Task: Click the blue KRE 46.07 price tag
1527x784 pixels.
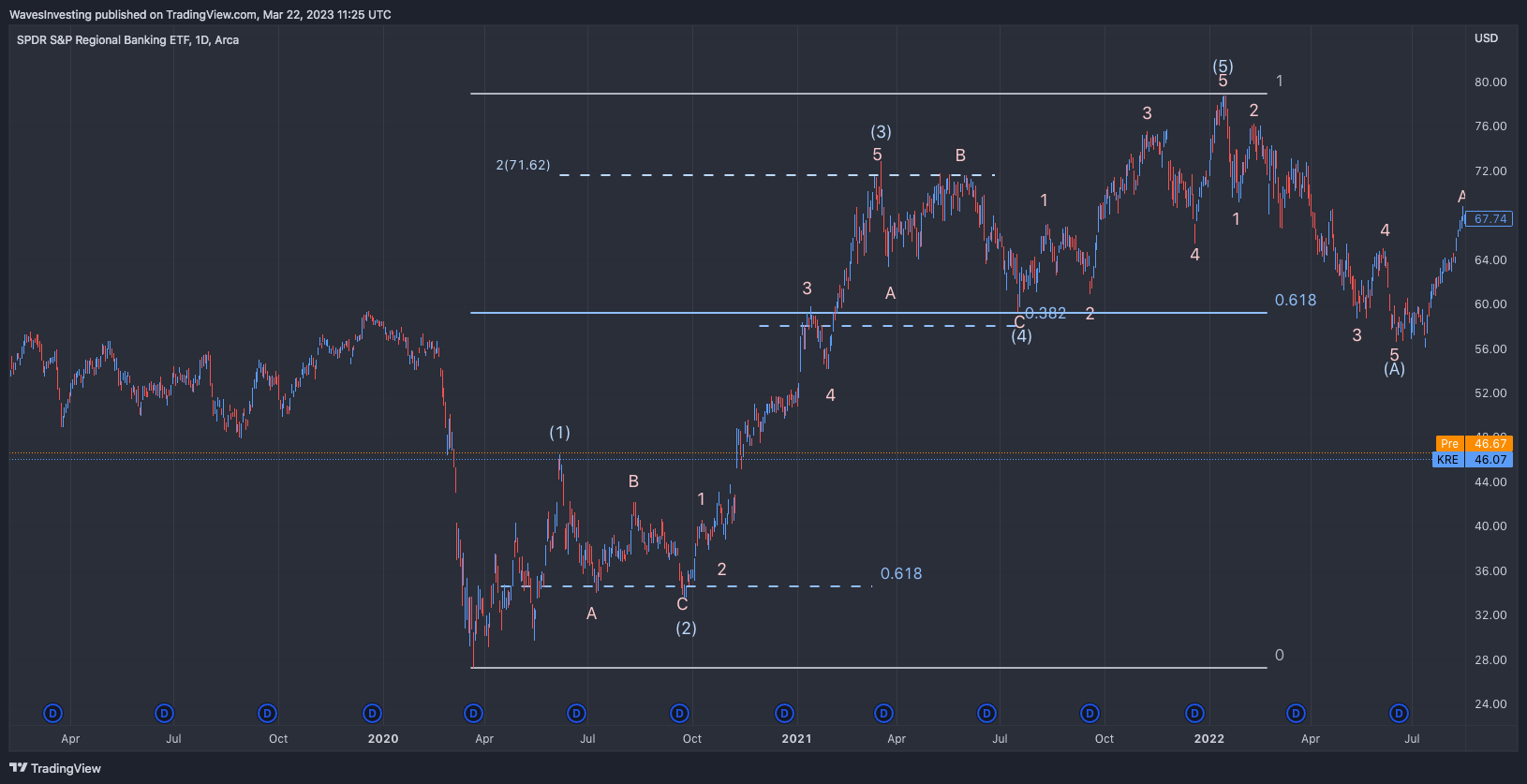Action: pos(1474,459)
